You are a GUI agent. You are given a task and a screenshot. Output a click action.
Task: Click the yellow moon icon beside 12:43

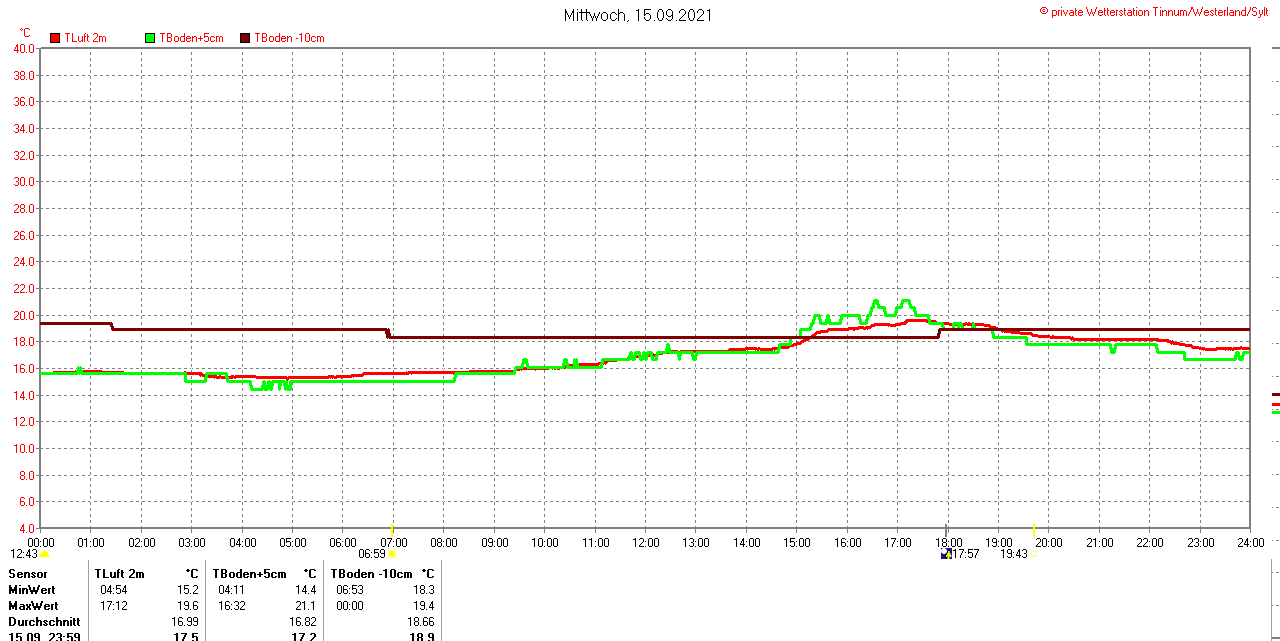tap(44, 554)
